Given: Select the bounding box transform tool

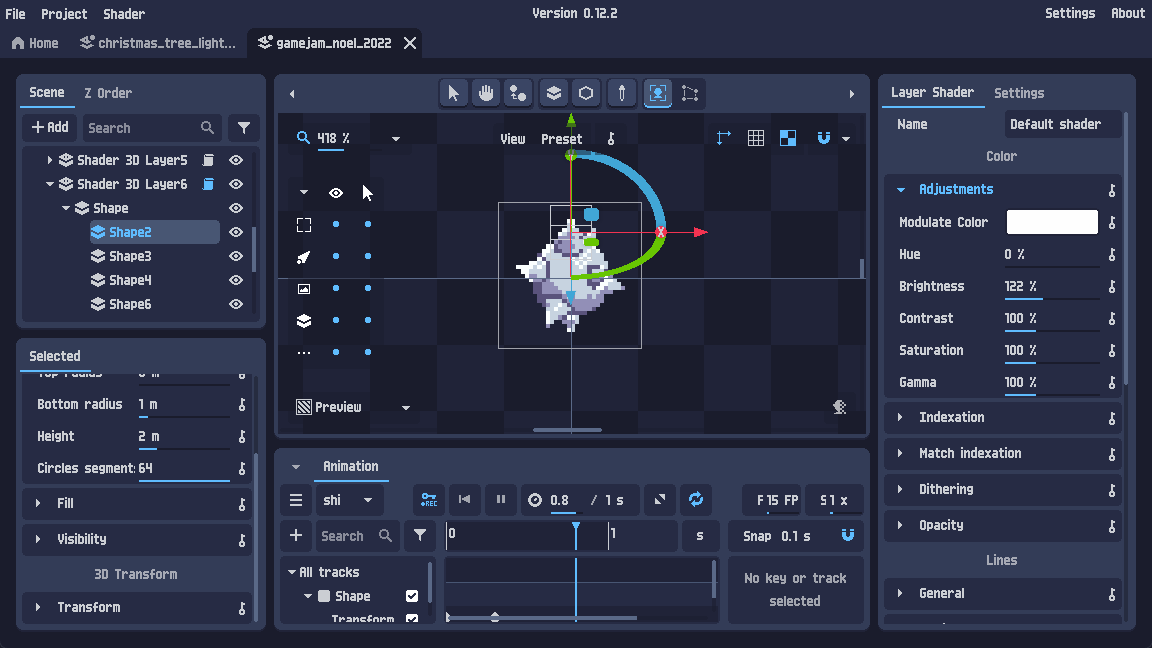Looking at the screenshot, I should [689, 93].
